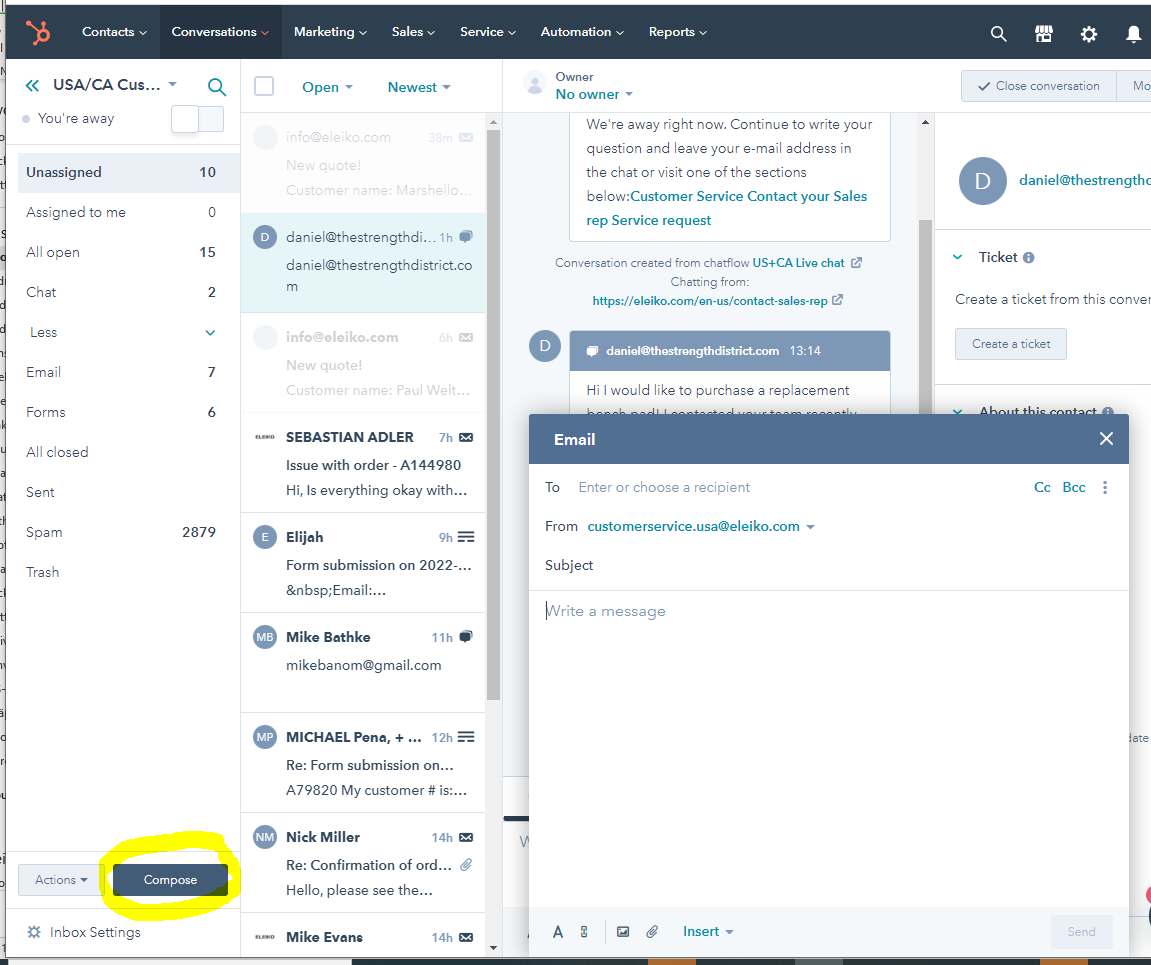This screenshot has width=1151, height=965.
Task: Collapse sidebar with double-chevron icon
Action: 33,86
